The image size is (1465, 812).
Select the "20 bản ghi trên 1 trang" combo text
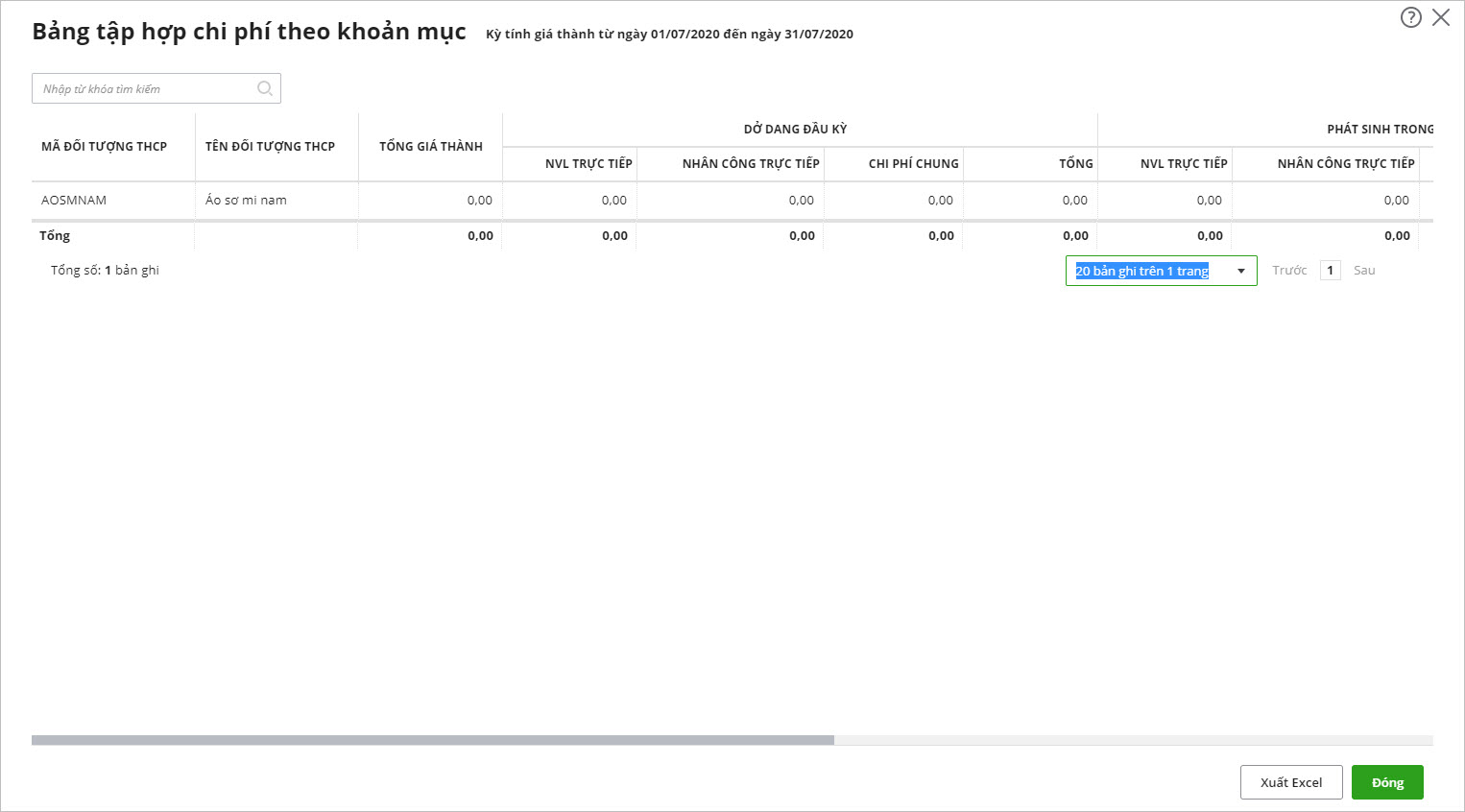1141,271
